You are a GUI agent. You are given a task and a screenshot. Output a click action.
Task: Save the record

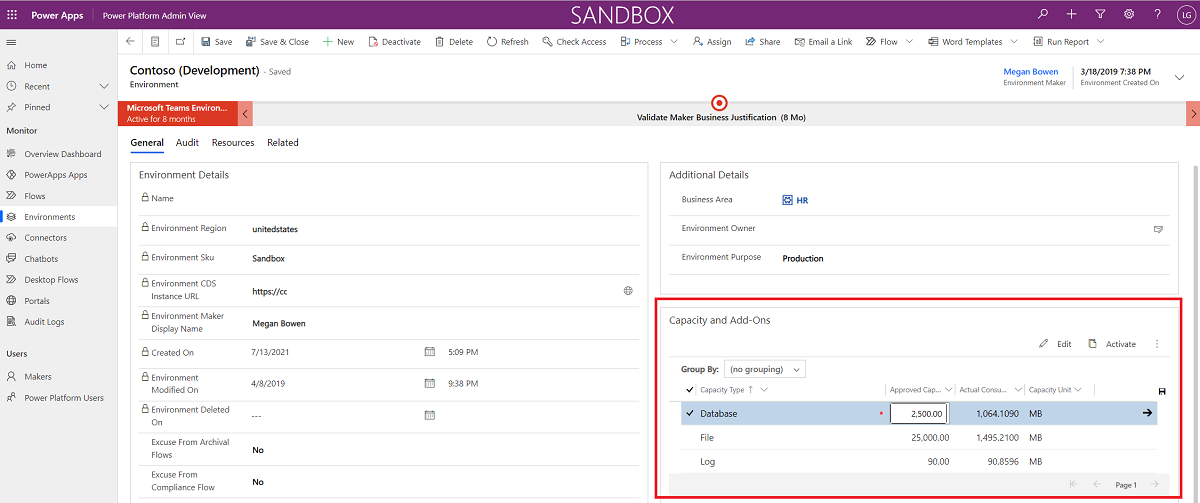pyautogui.click(x=216, y=42)
